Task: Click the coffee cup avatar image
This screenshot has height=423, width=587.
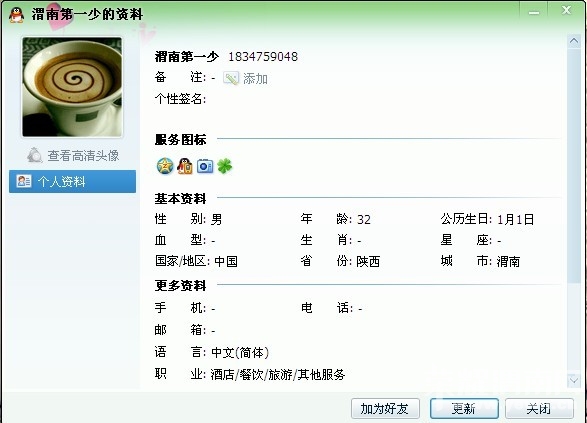Action: click(72, 87)
